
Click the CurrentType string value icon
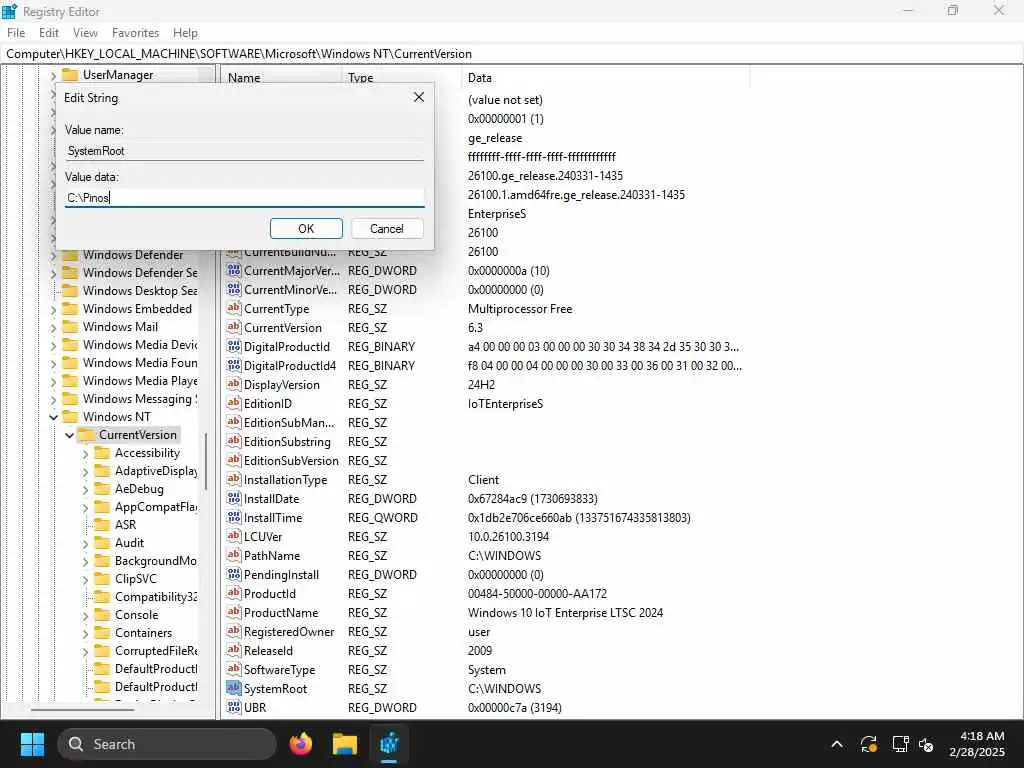pyautogui.click(x=234, y=308)
